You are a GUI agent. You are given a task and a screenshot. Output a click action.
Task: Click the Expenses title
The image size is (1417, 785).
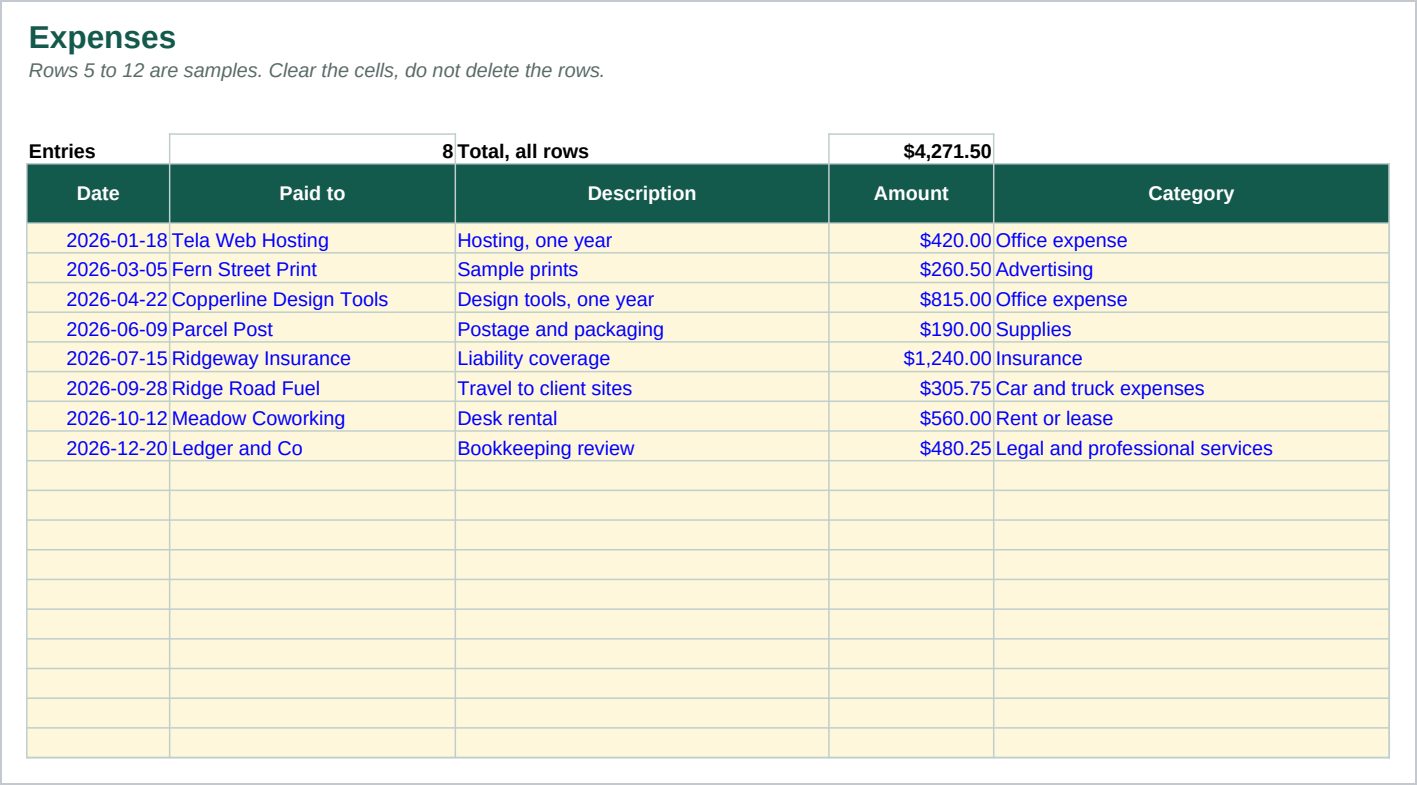(102, 37)
